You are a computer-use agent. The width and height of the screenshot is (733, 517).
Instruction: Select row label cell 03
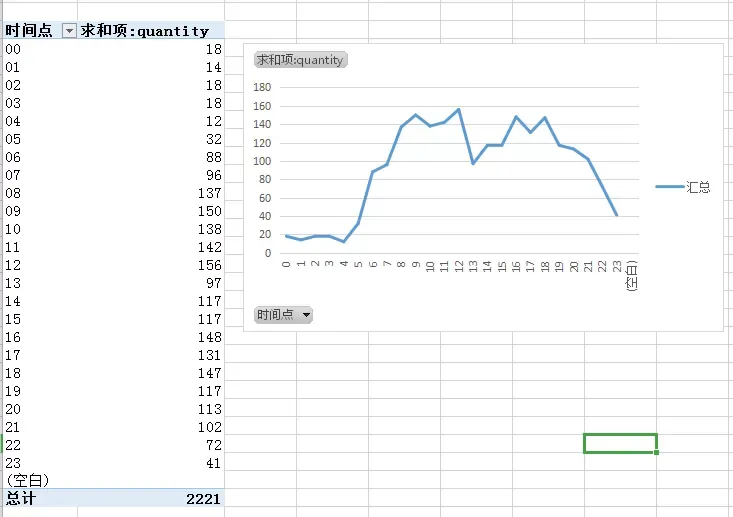[x=41, y=103]
